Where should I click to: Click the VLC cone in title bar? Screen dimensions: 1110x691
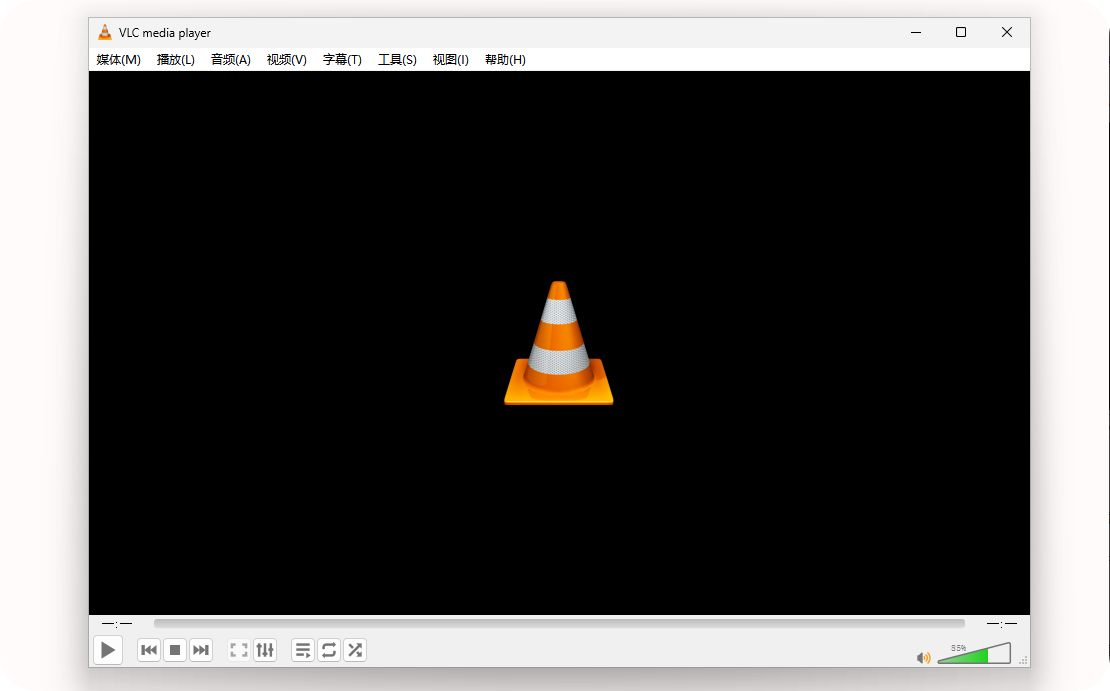pos(105,33)
